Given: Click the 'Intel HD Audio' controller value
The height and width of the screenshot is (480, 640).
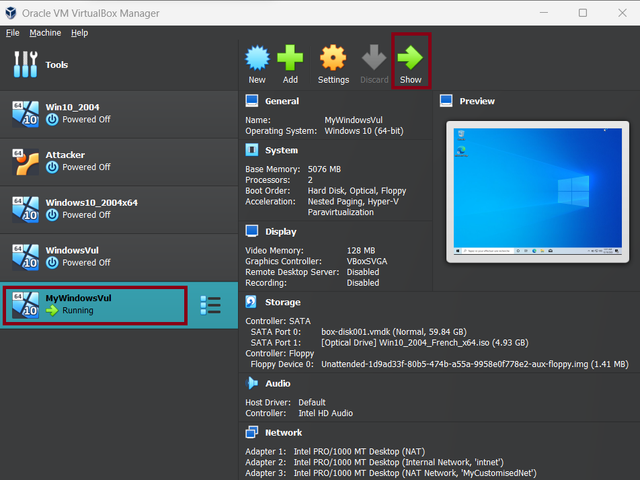Looking at the screenshot, I should (325, 413).
